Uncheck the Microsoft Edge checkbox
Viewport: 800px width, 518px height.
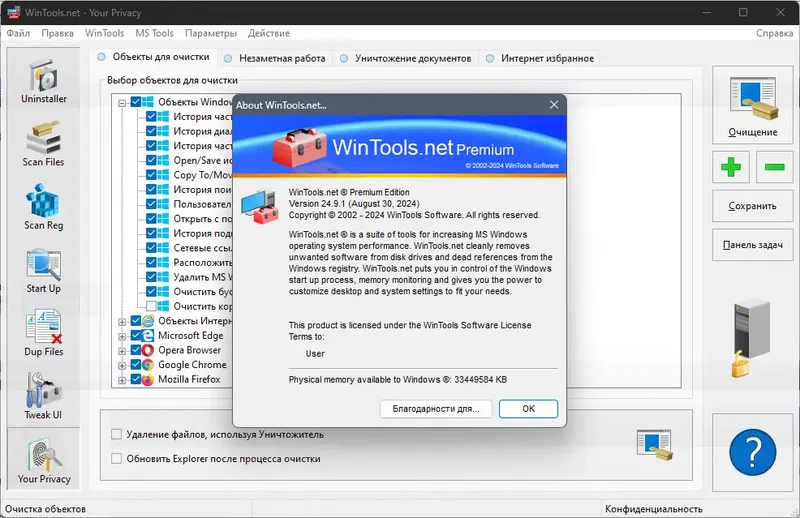point(136,335)
